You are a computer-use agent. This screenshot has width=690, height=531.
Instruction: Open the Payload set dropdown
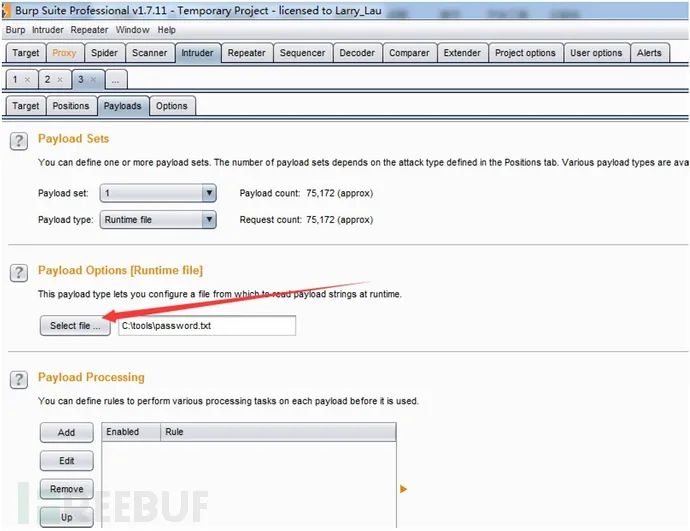click(158, 193)
